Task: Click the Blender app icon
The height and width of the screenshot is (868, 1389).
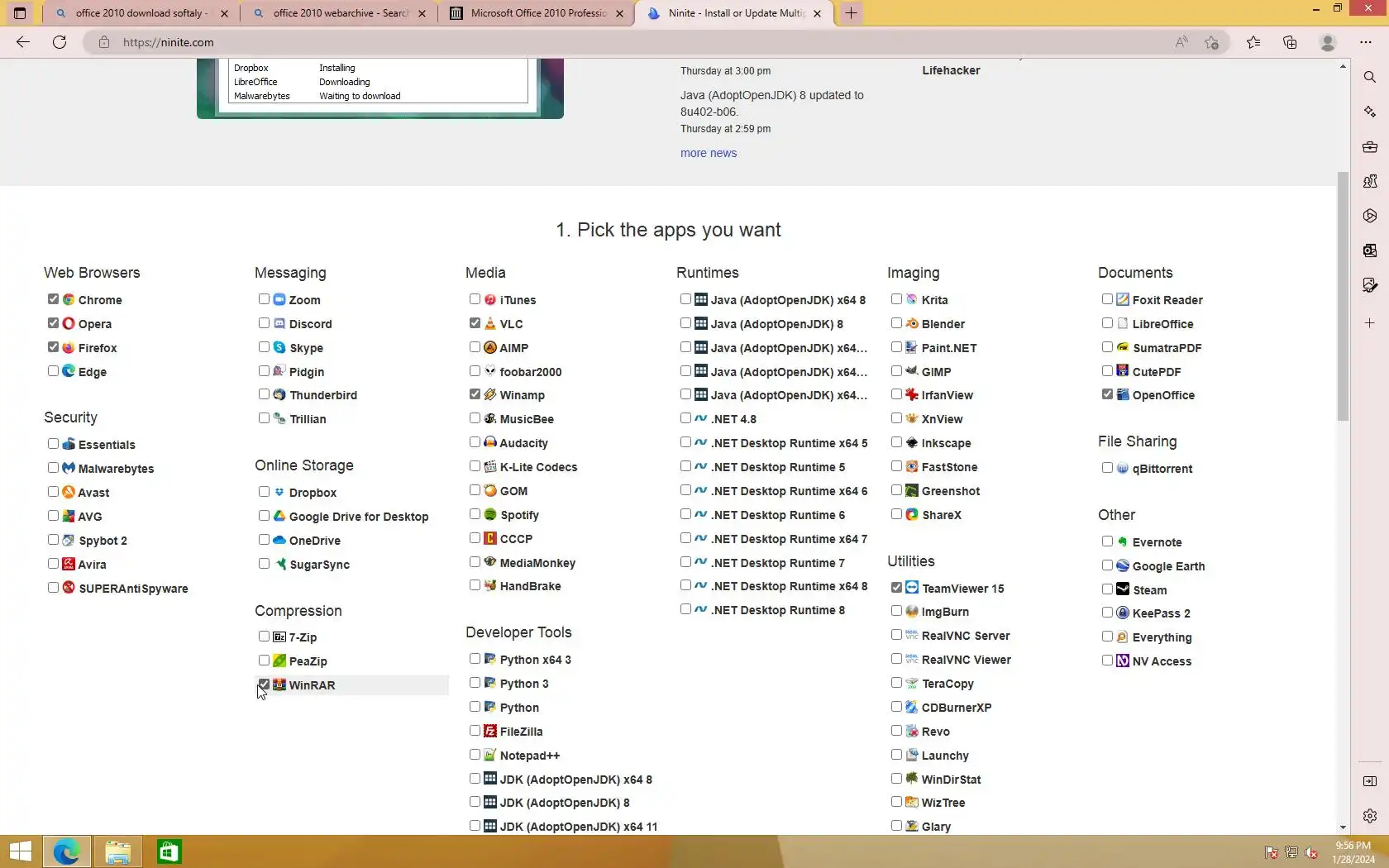Action: click(912, 323)
